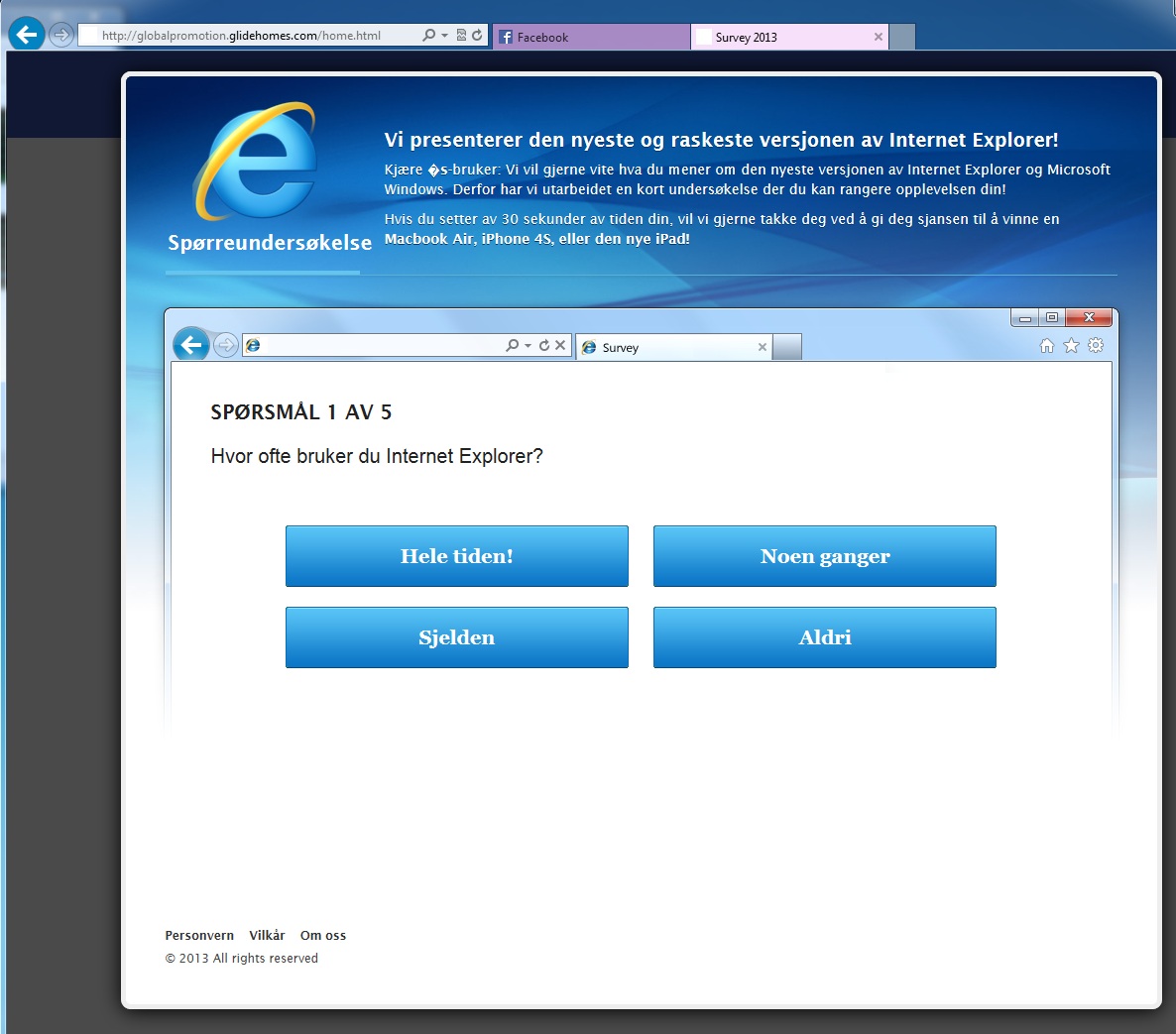Image resolution: width=1176 pixels, height=1034 pixels.
Task: Click the Home icon in the embedded window
Action: [x=1047, y=346]
